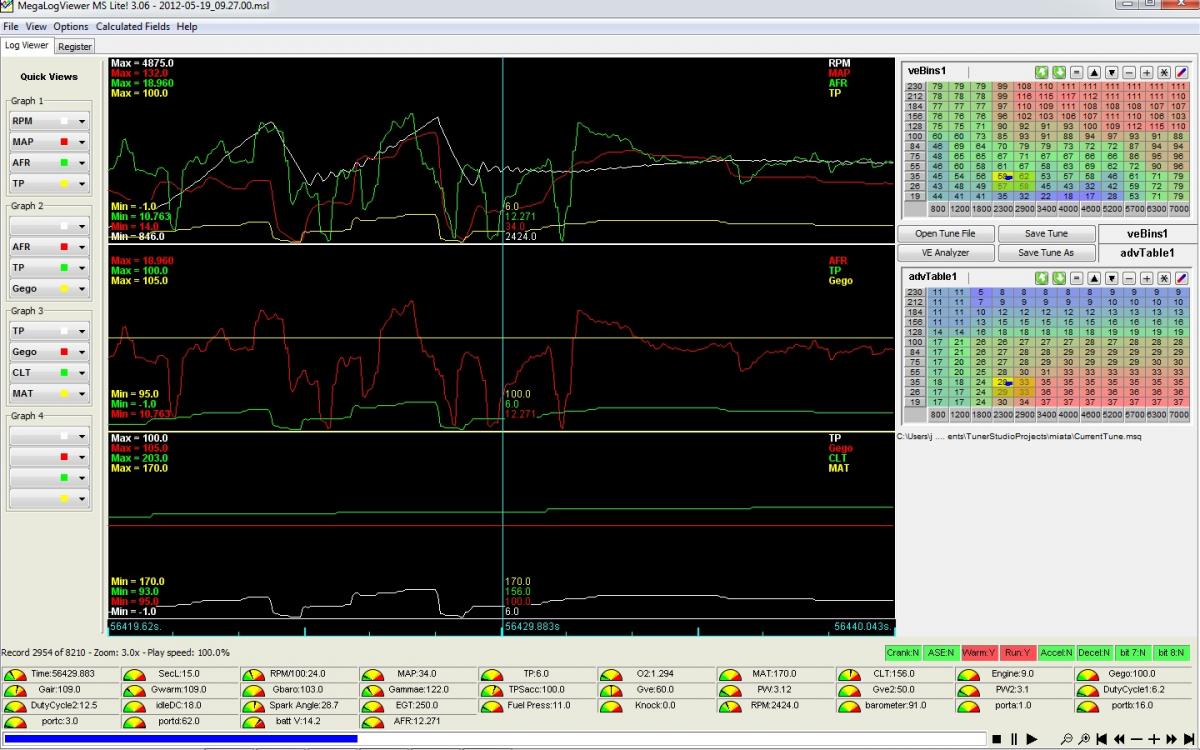Jump to the end of the log

point(1190,739)
